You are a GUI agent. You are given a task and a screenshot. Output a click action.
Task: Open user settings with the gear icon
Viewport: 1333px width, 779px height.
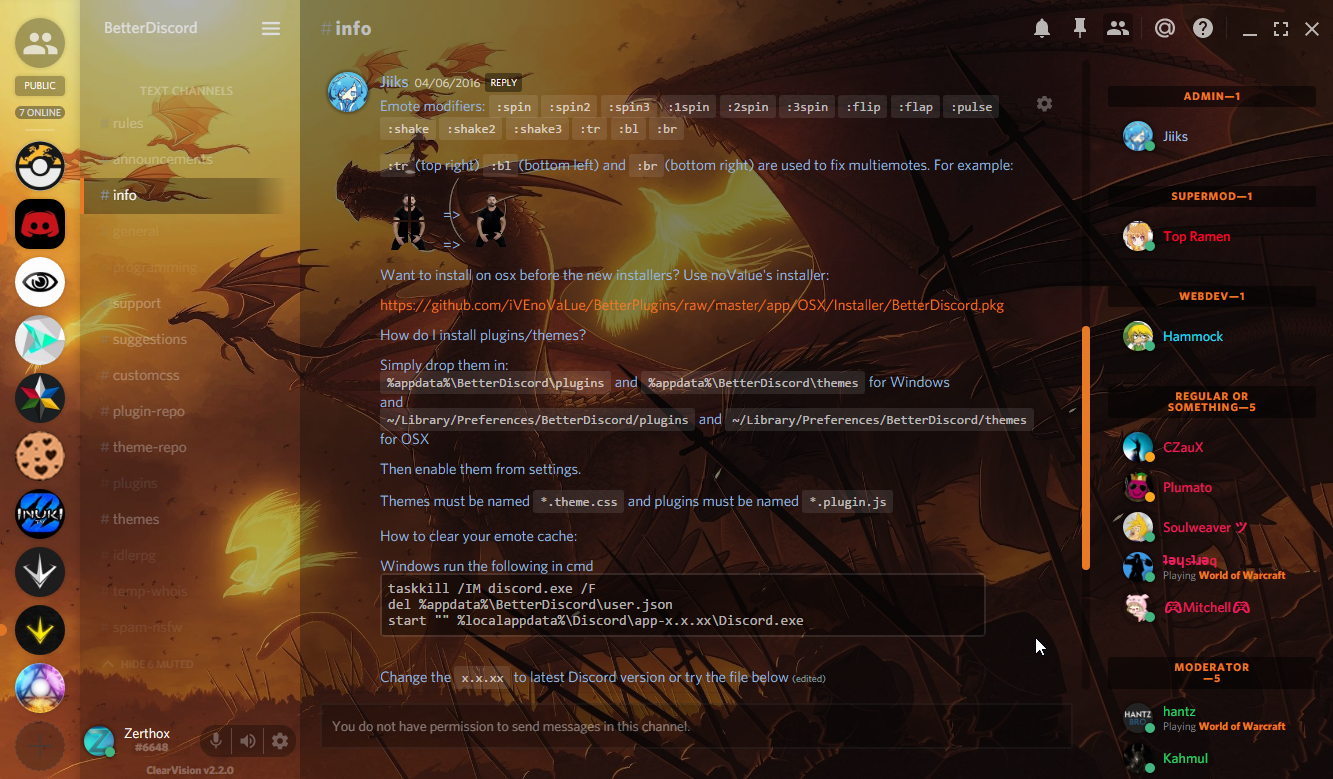pos(280,740)
